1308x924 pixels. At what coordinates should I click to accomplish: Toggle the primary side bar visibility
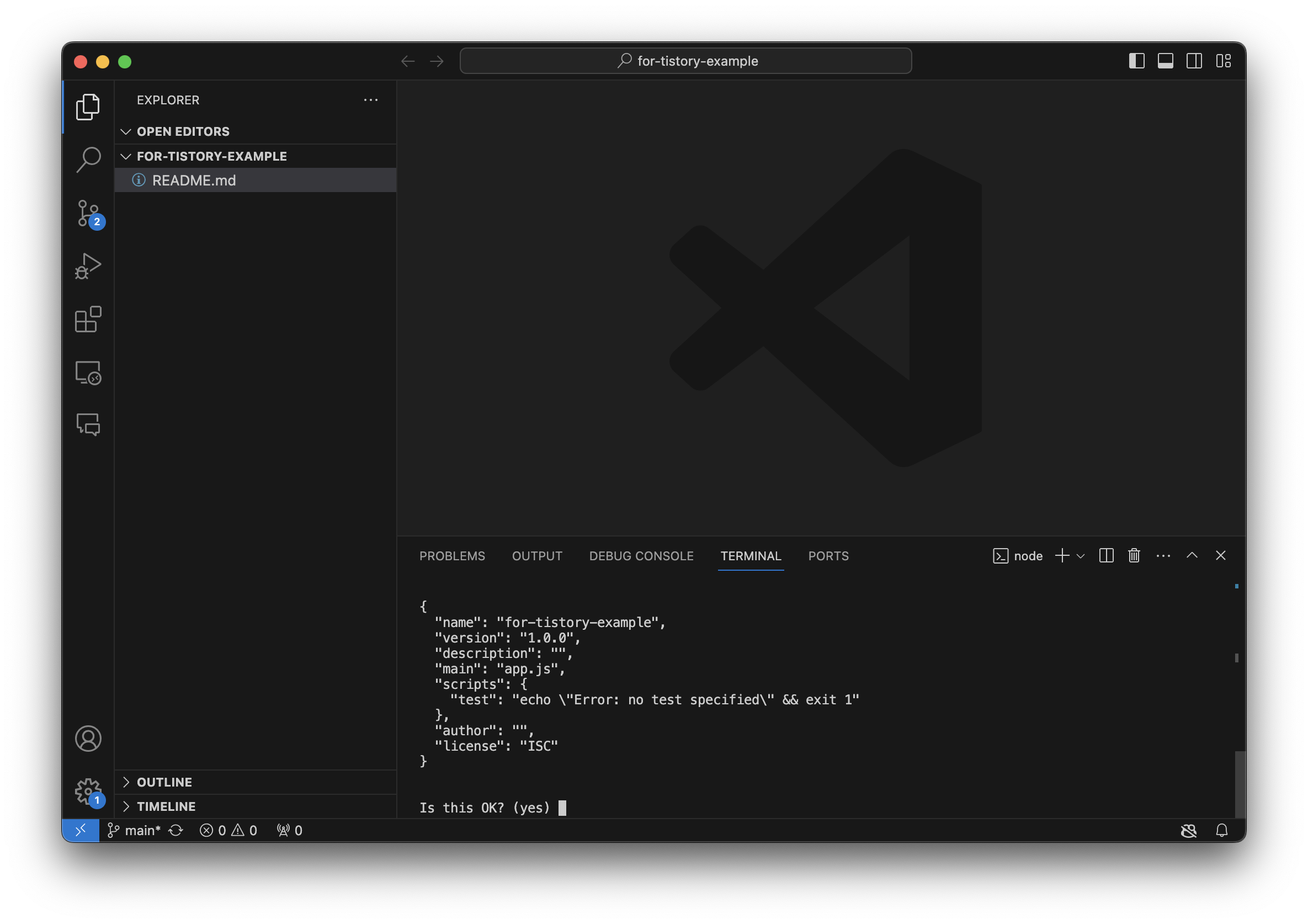[x=1136, y=61]
